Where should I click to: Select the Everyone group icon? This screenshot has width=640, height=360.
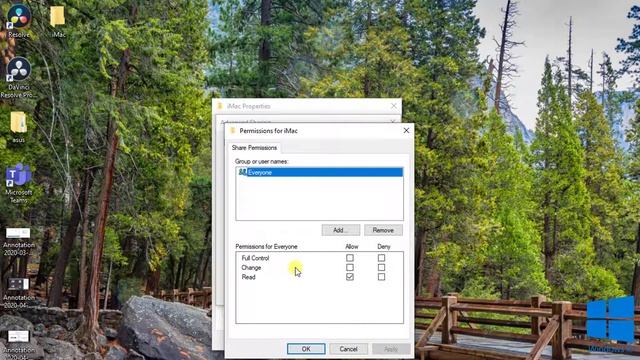pos(242,172)
